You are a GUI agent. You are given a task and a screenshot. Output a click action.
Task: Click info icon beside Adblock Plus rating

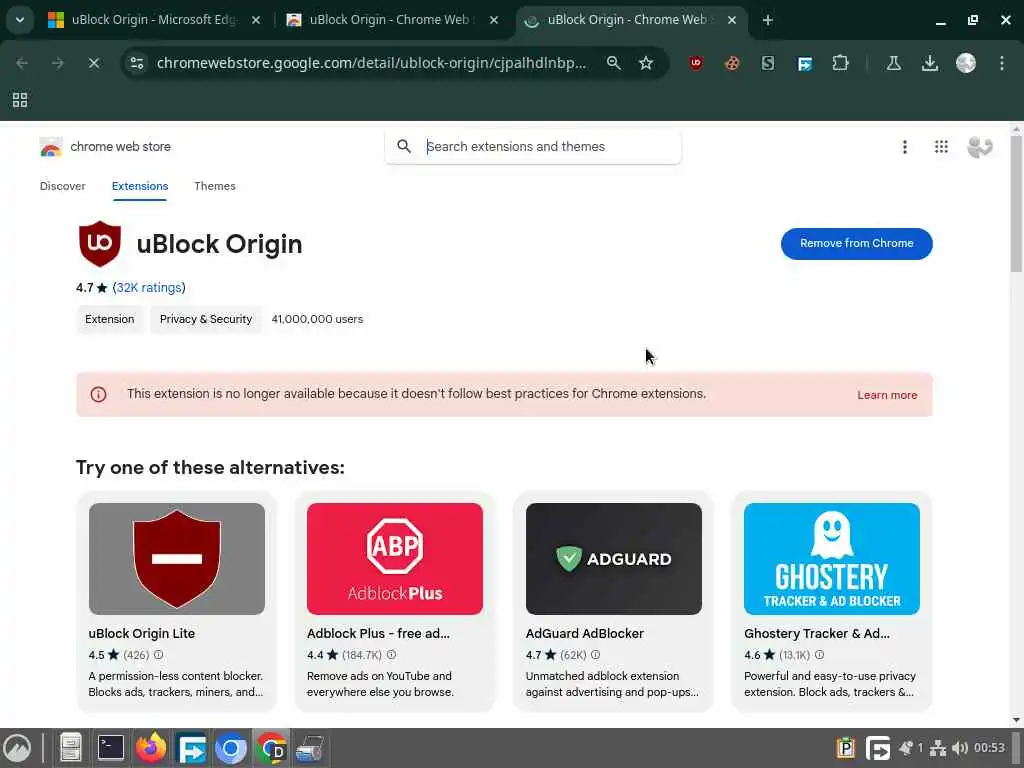click(391, 654)
